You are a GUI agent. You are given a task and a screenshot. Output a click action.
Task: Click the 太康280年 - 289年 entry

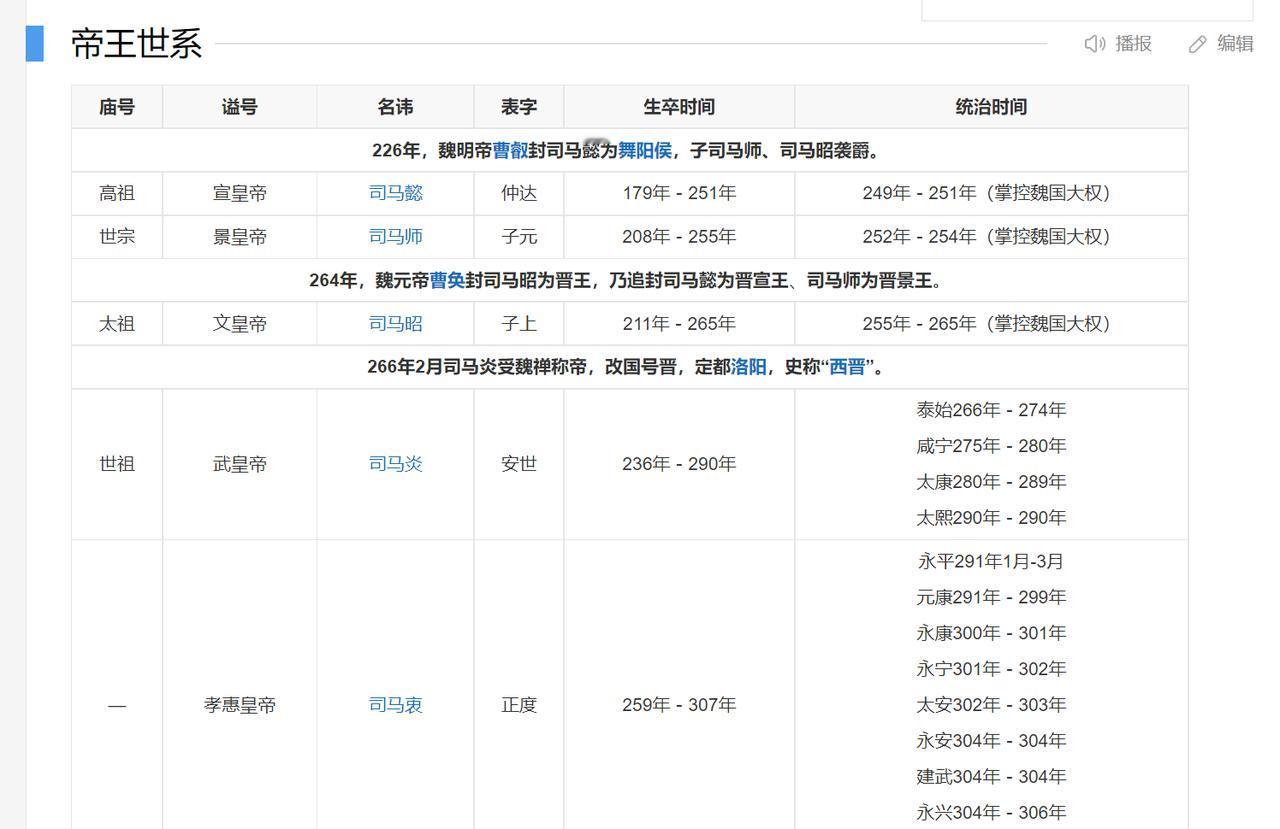[991, 482]
